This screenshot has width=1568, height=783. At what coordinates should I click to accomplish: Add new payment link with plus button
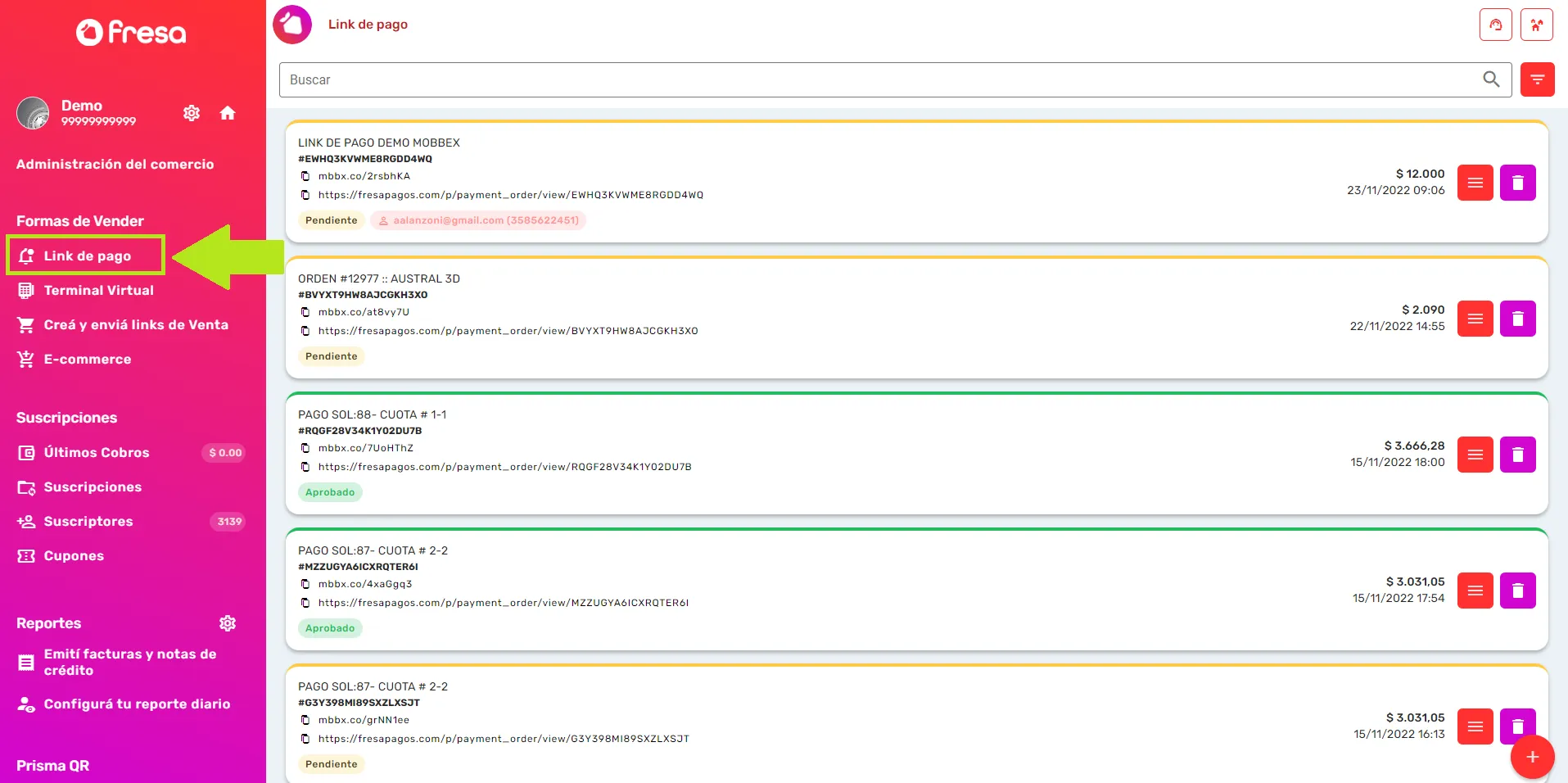pyautogui.click(x=1533, y=758)
